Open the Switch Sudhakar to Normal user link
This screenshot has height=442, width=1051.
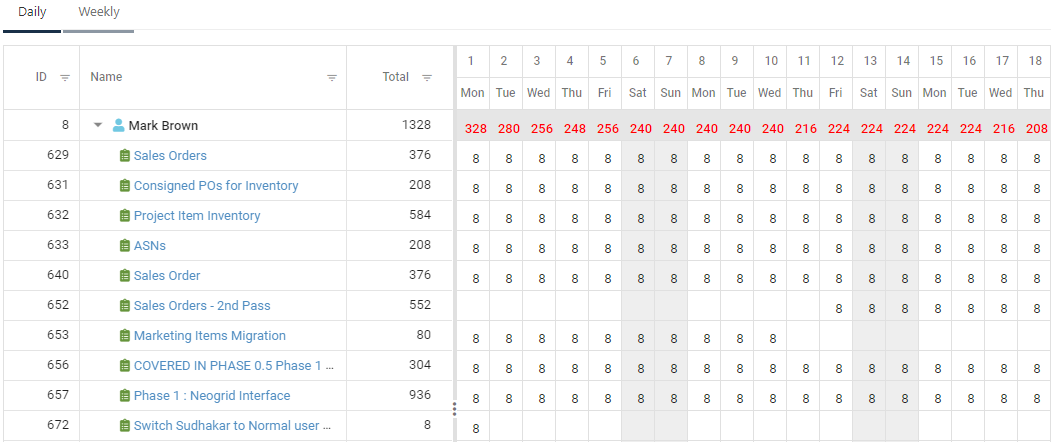[232, 426]
